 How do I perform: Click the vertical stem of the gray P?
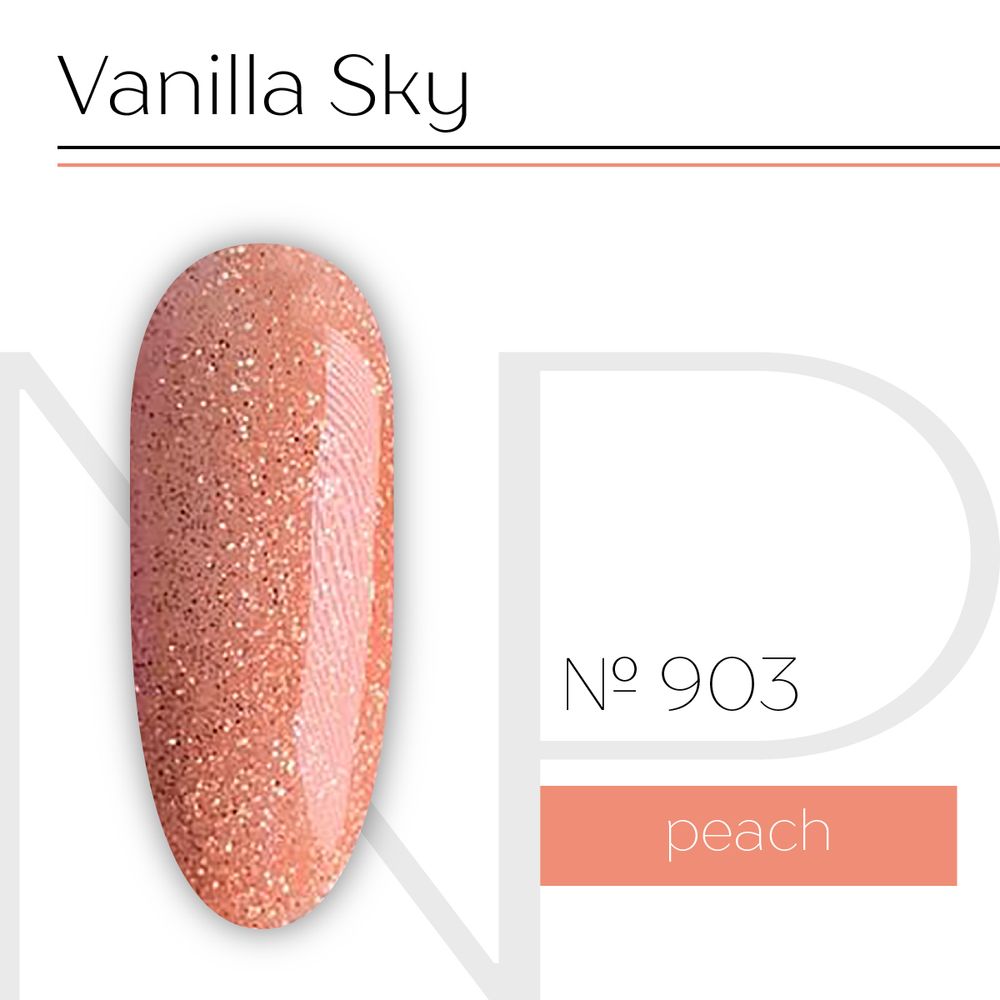tap(519, 676)
